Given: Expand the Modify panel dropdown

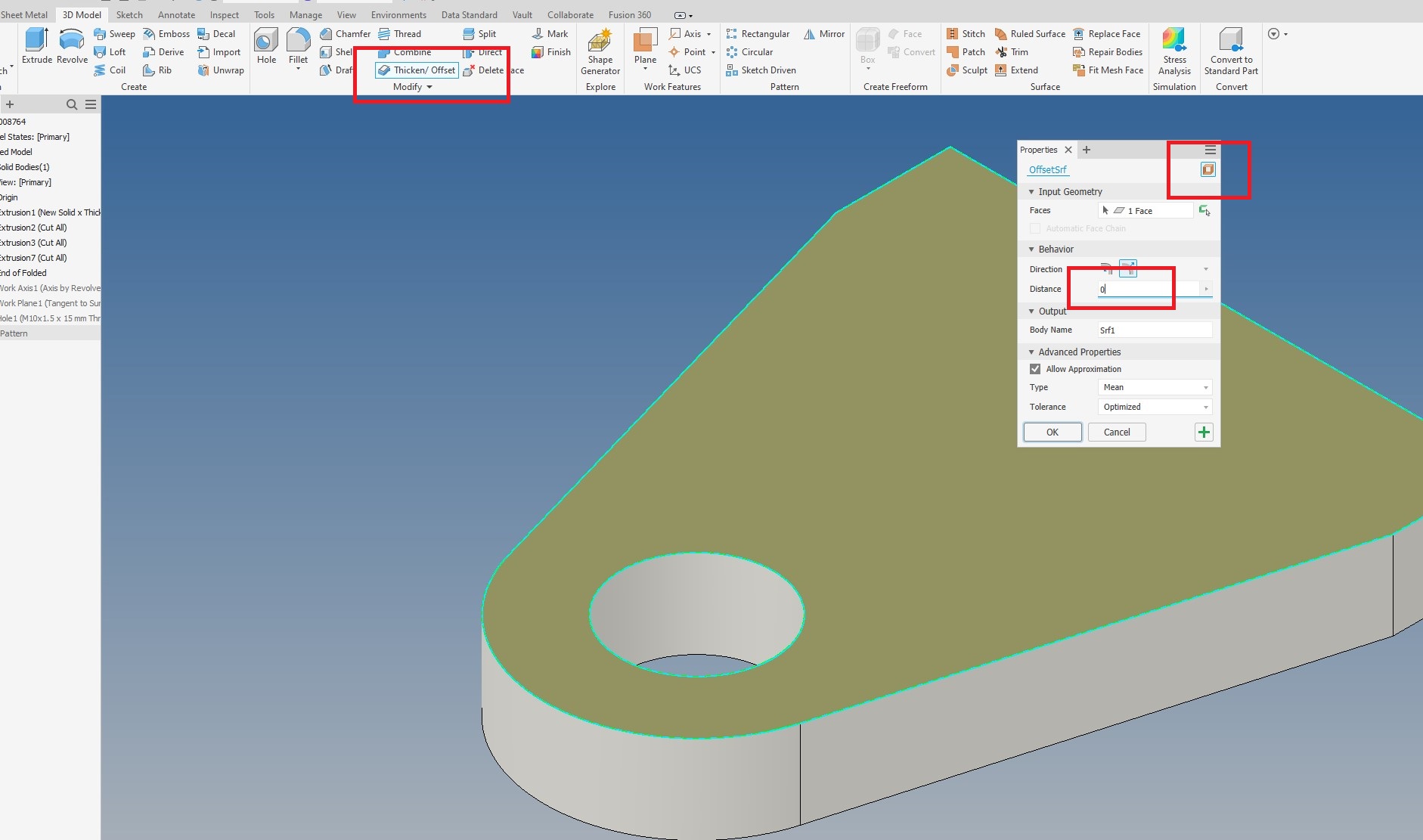Looking at the screenshot, I should point(413,87).
